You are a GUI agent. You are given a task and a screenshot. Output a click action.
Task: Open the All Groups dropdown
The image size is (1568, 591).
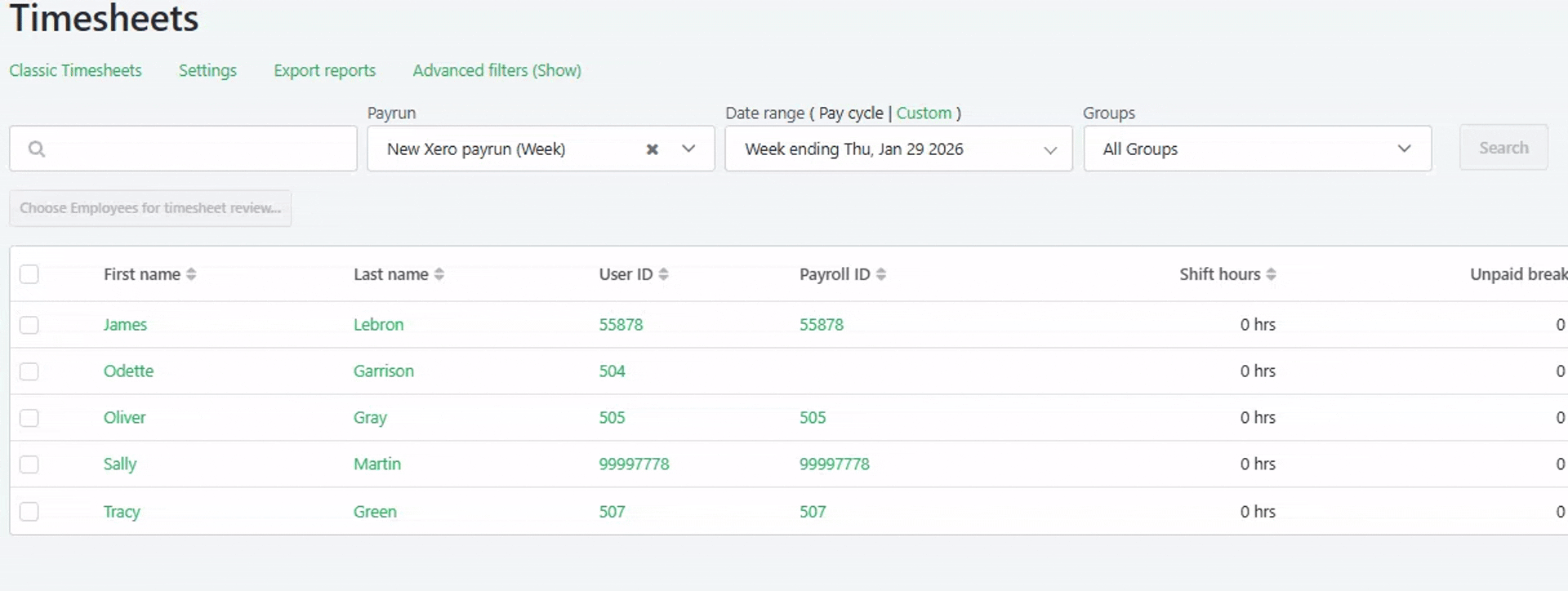pyautogui.click(x=1258, y=149)
